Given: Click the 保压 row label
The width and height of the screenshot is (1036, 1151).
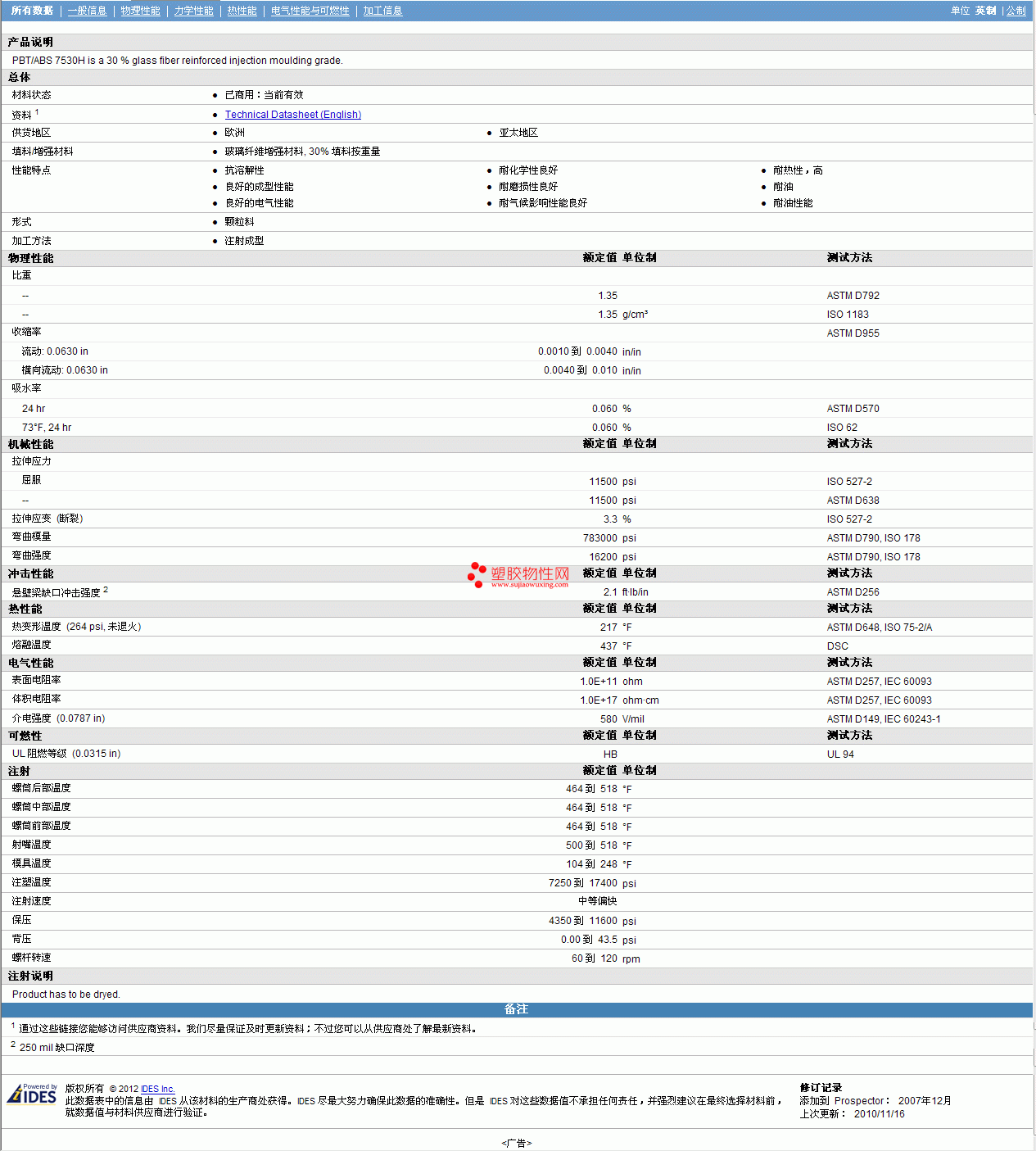Looking at the screenshot, I should point(21,920).
